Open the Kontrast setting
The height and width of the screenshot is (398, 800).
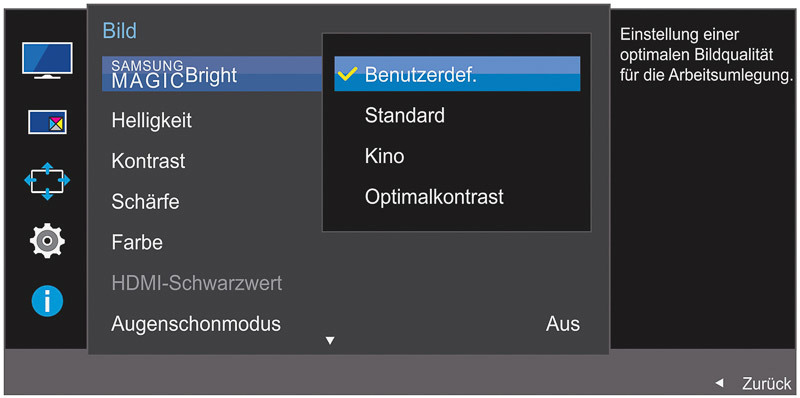coord(148,161)
